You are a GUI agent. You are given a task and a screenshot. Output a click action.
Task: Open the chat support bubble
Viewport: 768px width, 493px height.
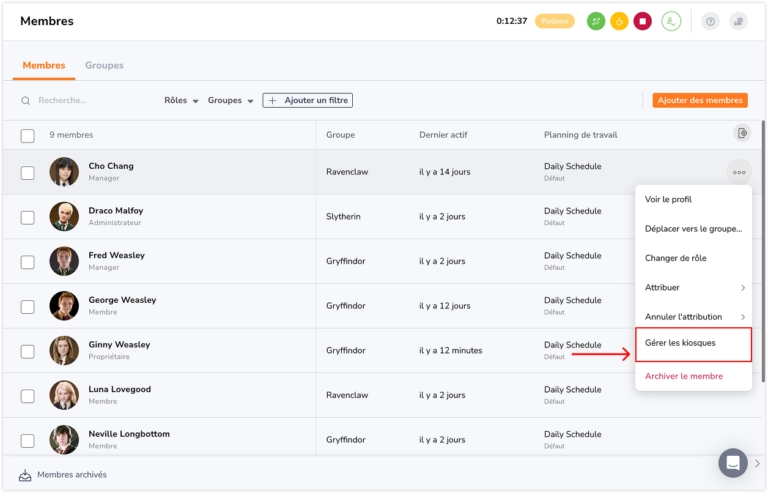[733, 463]
